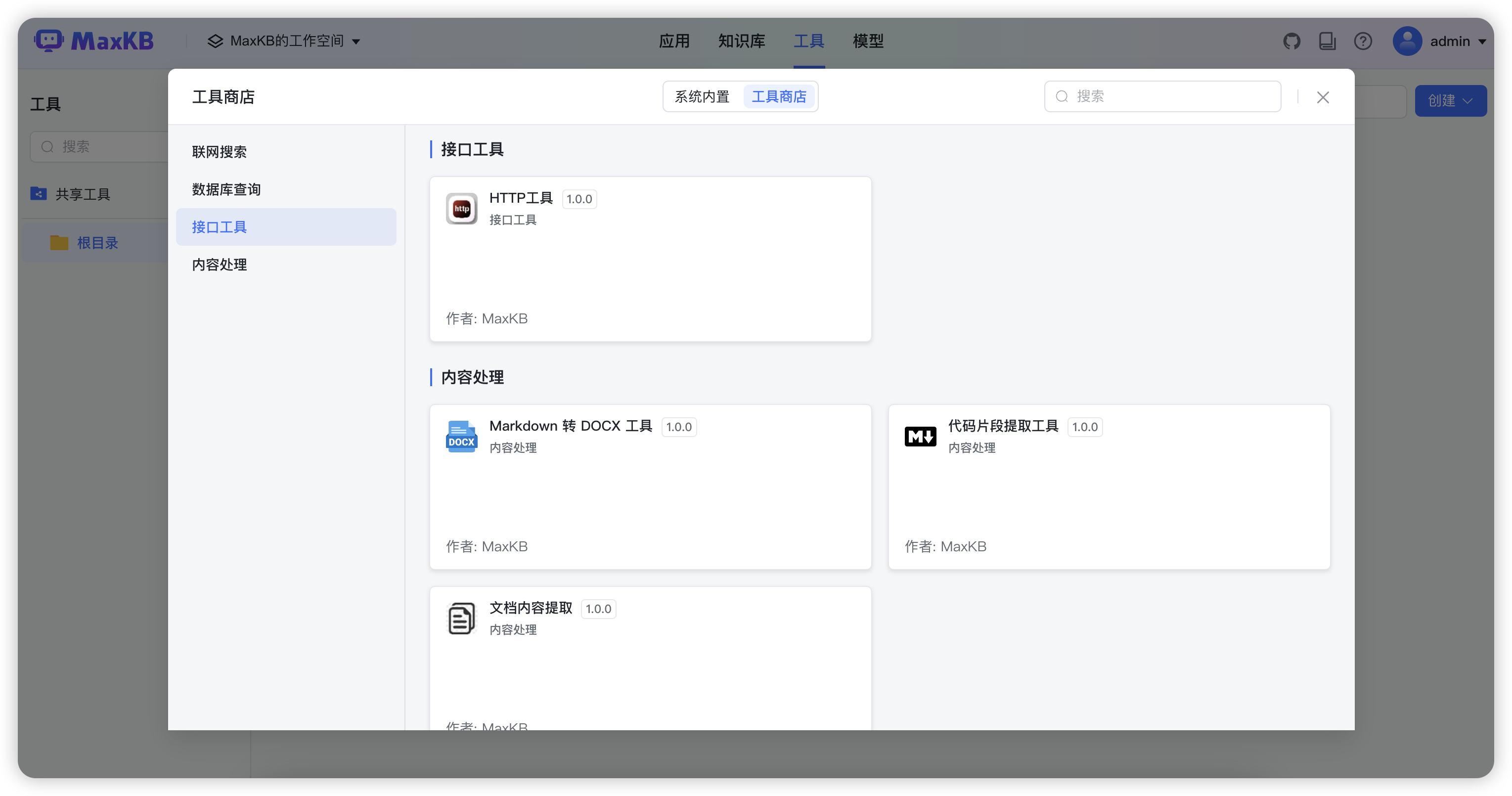Select 工具商店 filter option
The height and width of the screenshot is (796, 1512).
[x=780, y=96]
